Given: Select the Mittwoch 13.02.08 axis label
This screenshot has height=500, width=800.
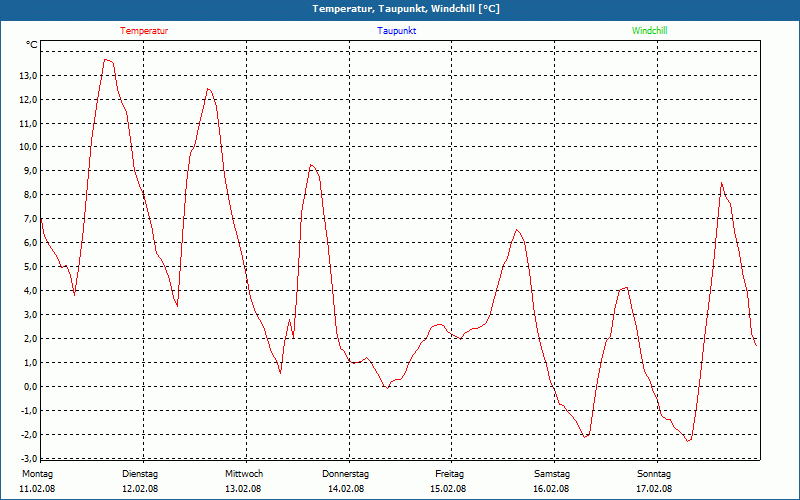Looking at the screenshot, I should tap(243, 481).
